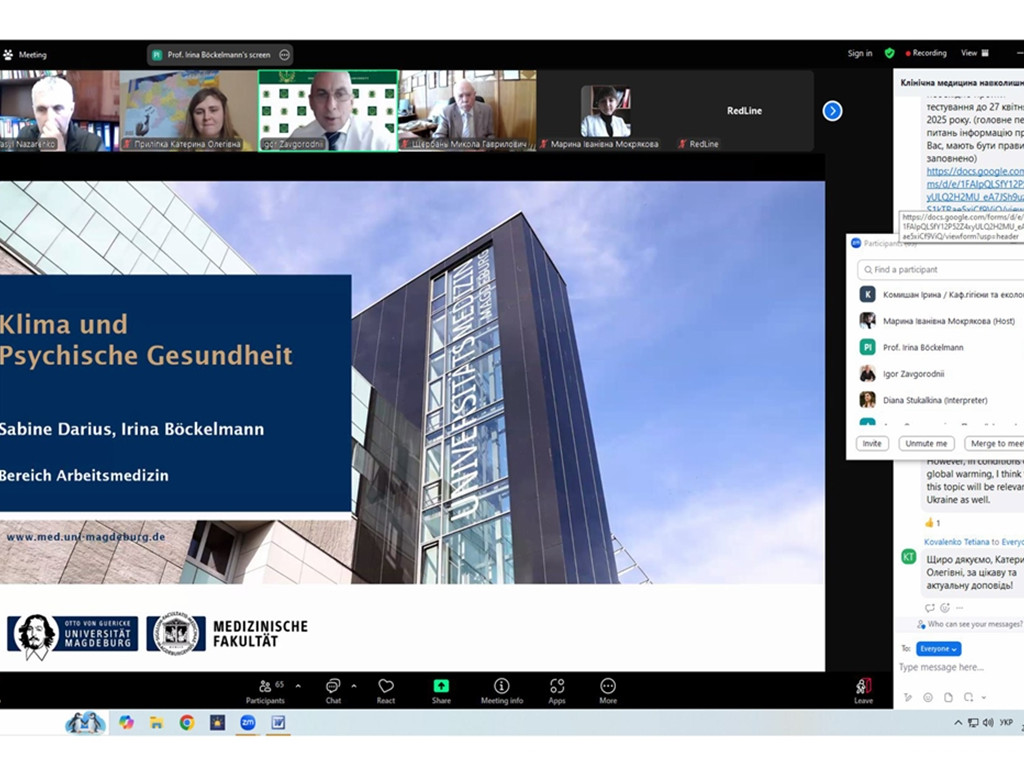Open Meeting info

(502, 691)
